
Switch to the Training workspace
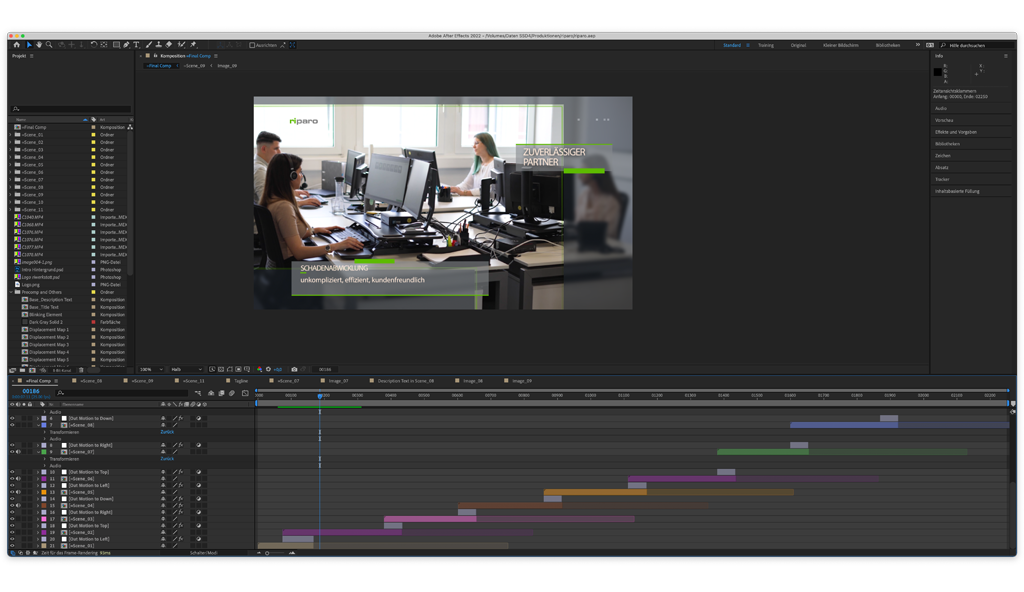[765, 45]
